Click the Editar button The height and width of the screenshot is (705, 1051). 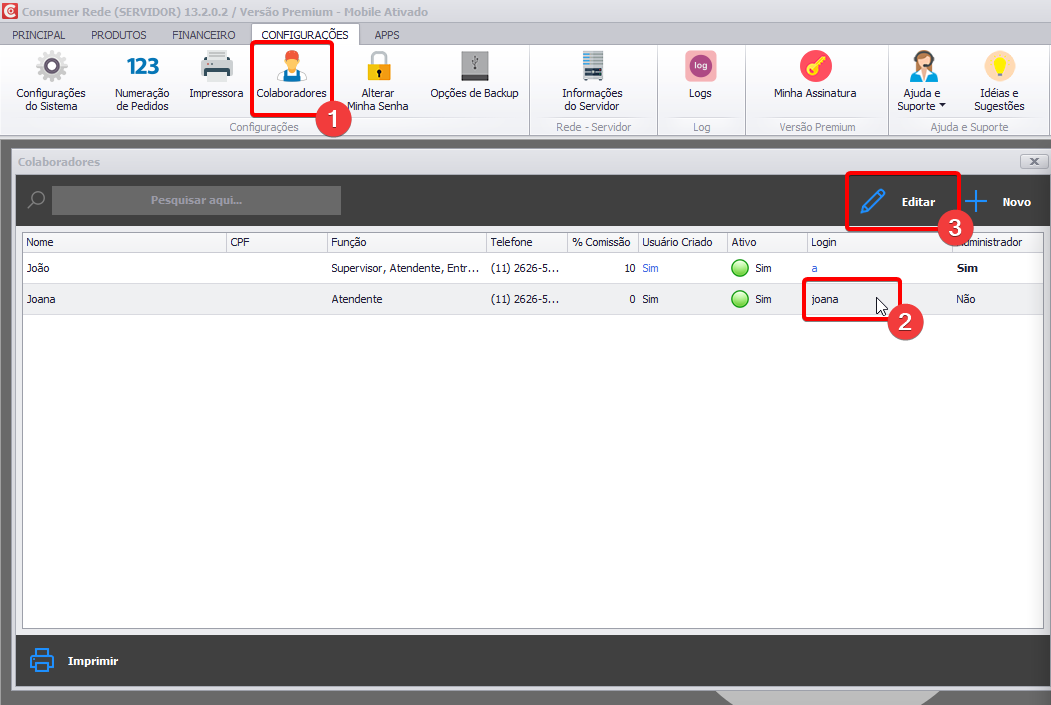(900, 201)
